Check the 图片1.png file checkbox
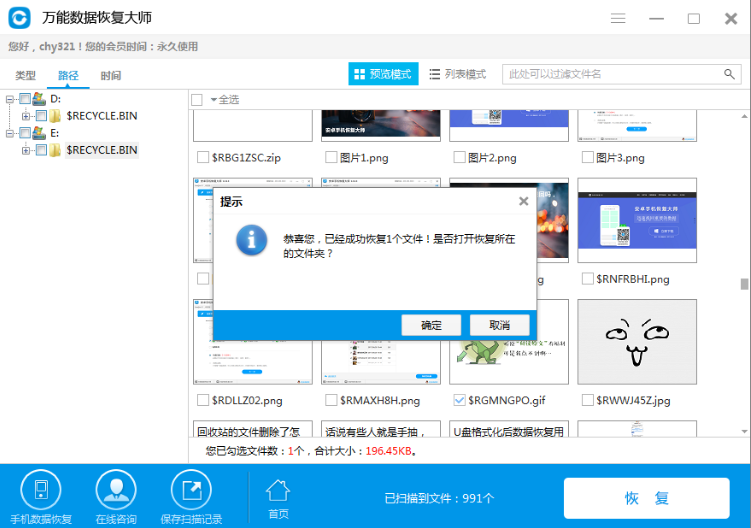Image resolution: width=751 pixels, height=528 pixels. click(331, 157)
